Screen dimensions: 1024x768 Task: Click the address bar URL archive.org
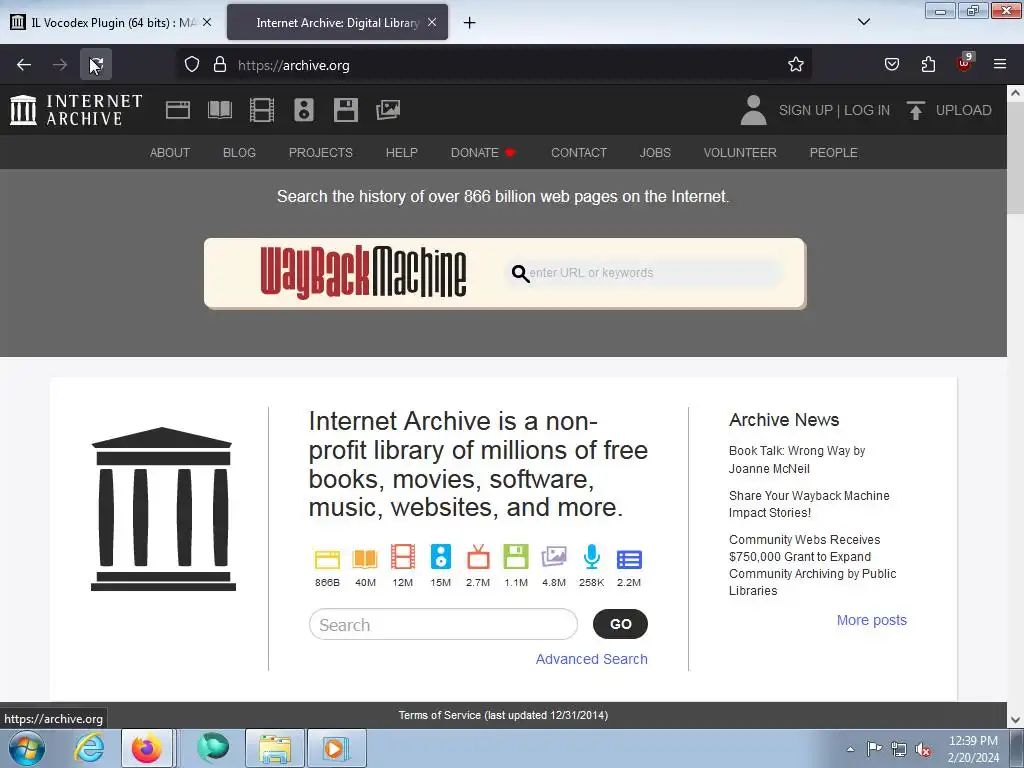(x=294, y=65)
